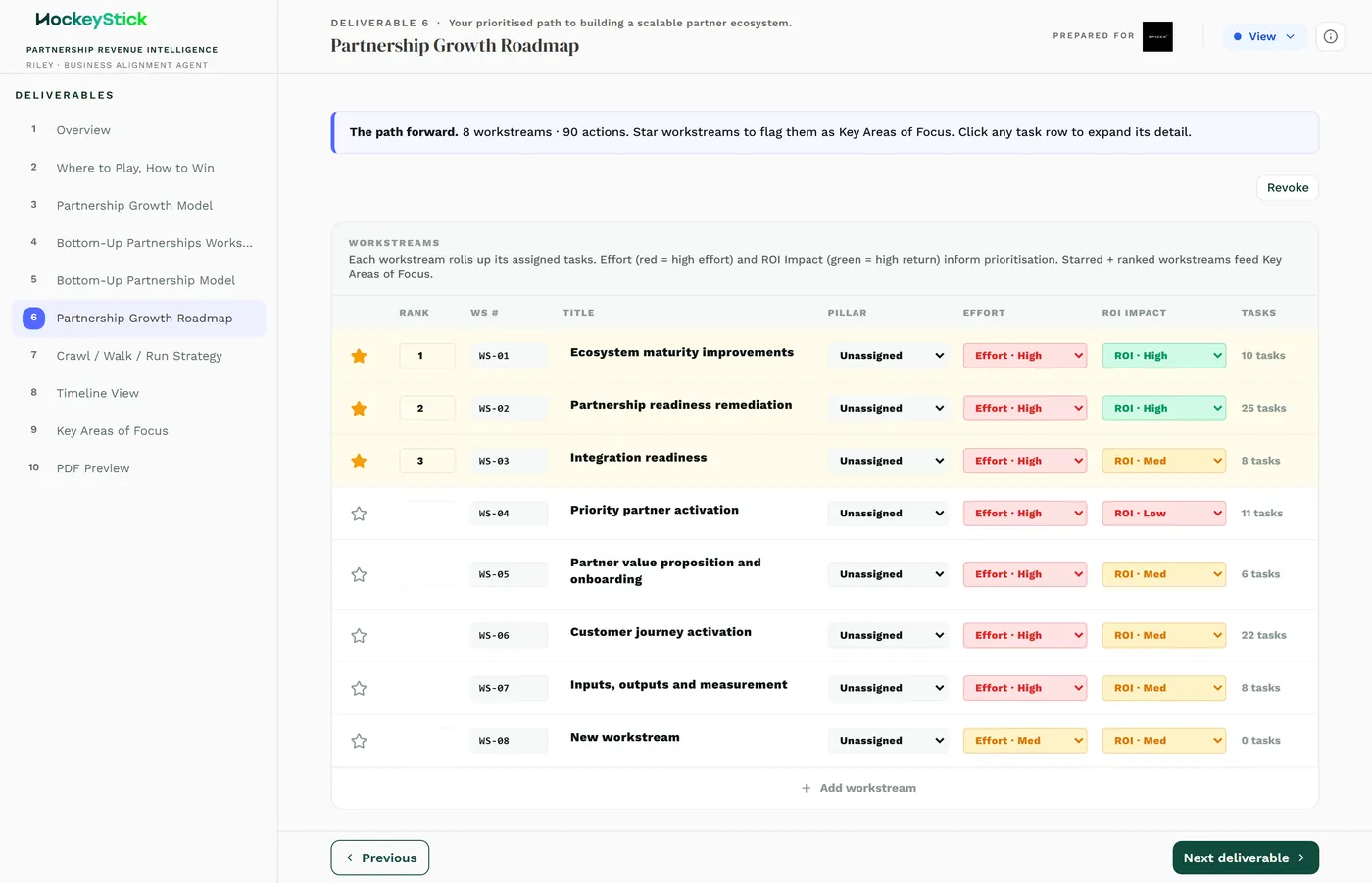1372x883 pixels.
Task: Open Key Areas of Focus deliverable
Action: (138, 431)
